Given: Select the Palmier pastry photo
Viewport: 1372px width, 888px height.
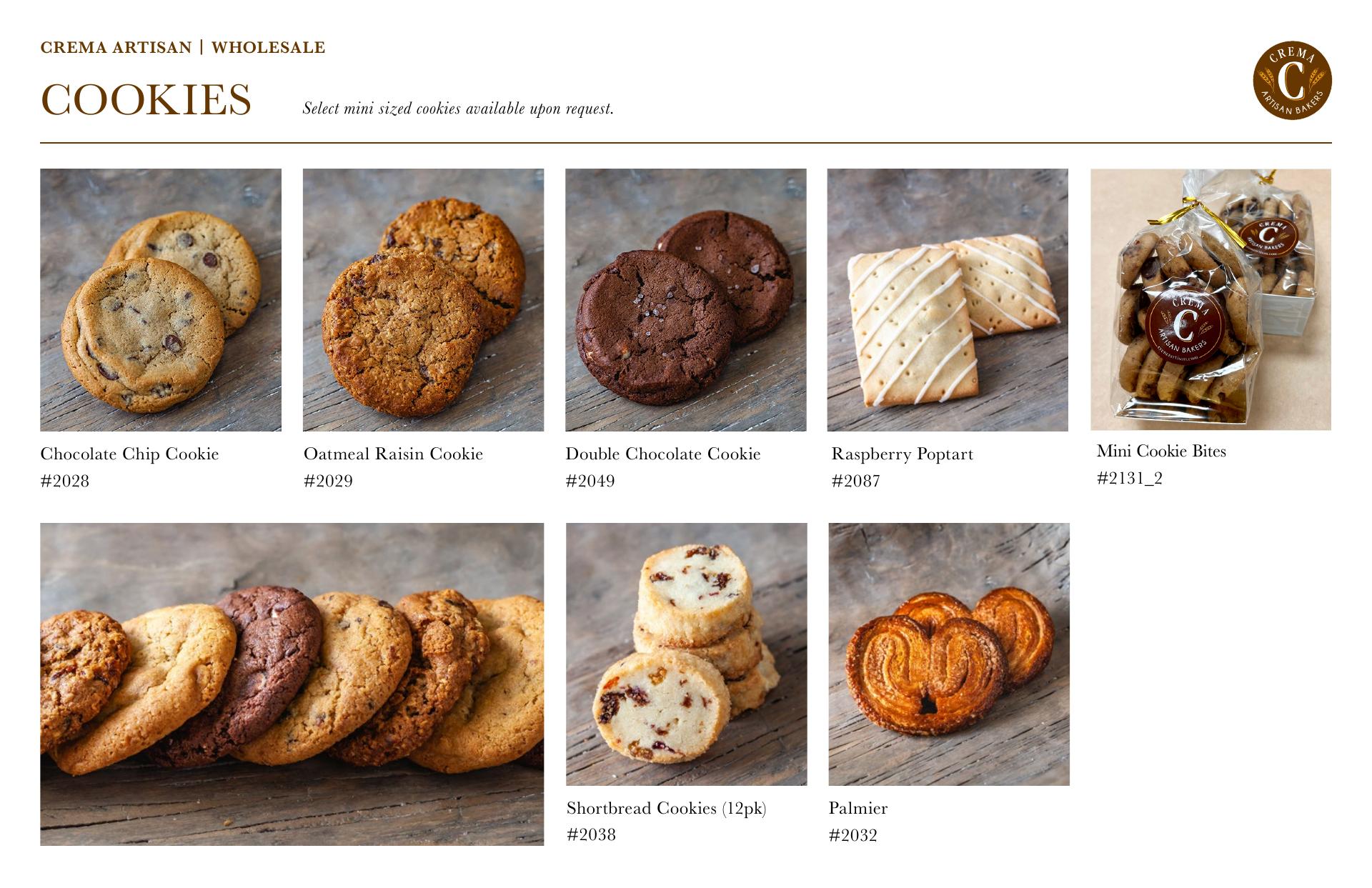Looking at the screenshot, I should (x=949, y=654).
